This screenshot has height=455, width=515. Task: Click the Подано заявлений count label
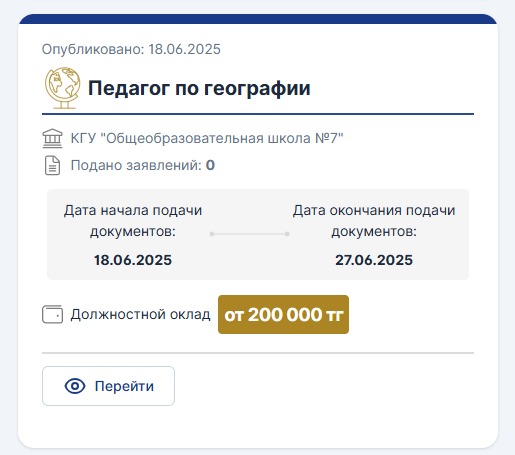[143, 165]
